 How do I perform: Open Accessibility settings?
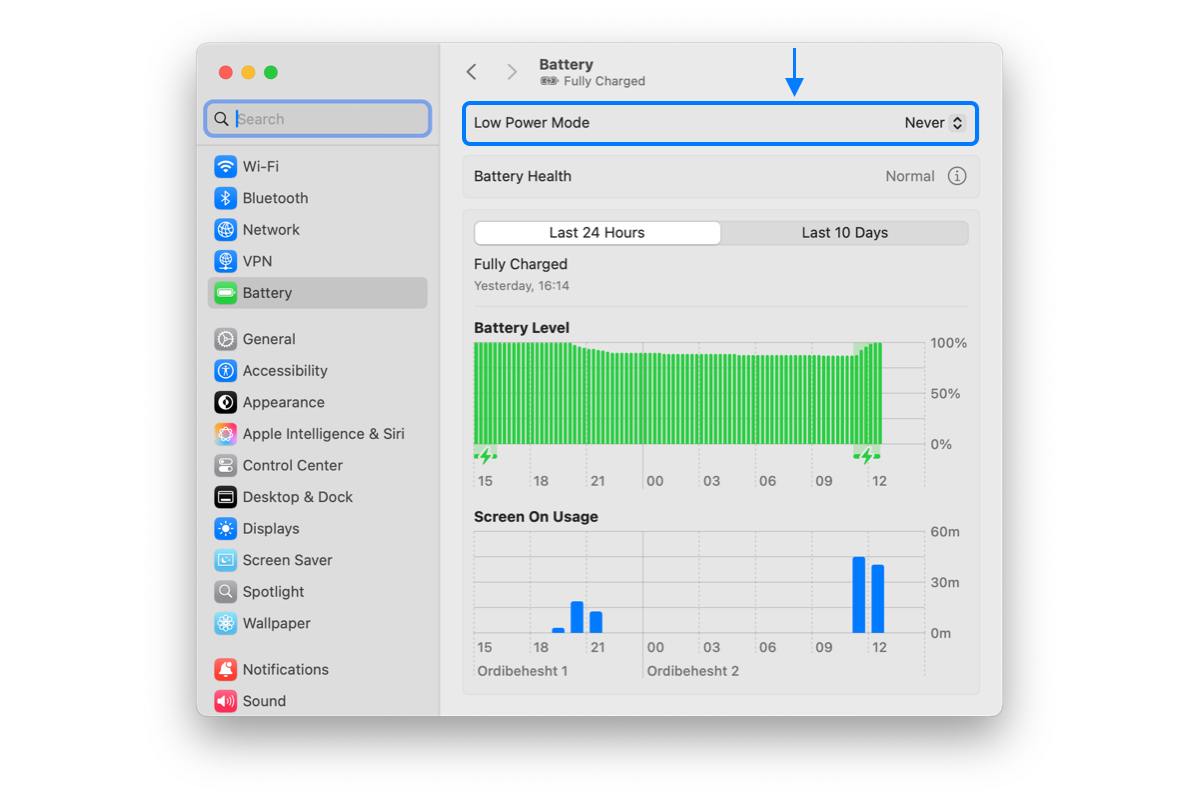pos(318,371)
